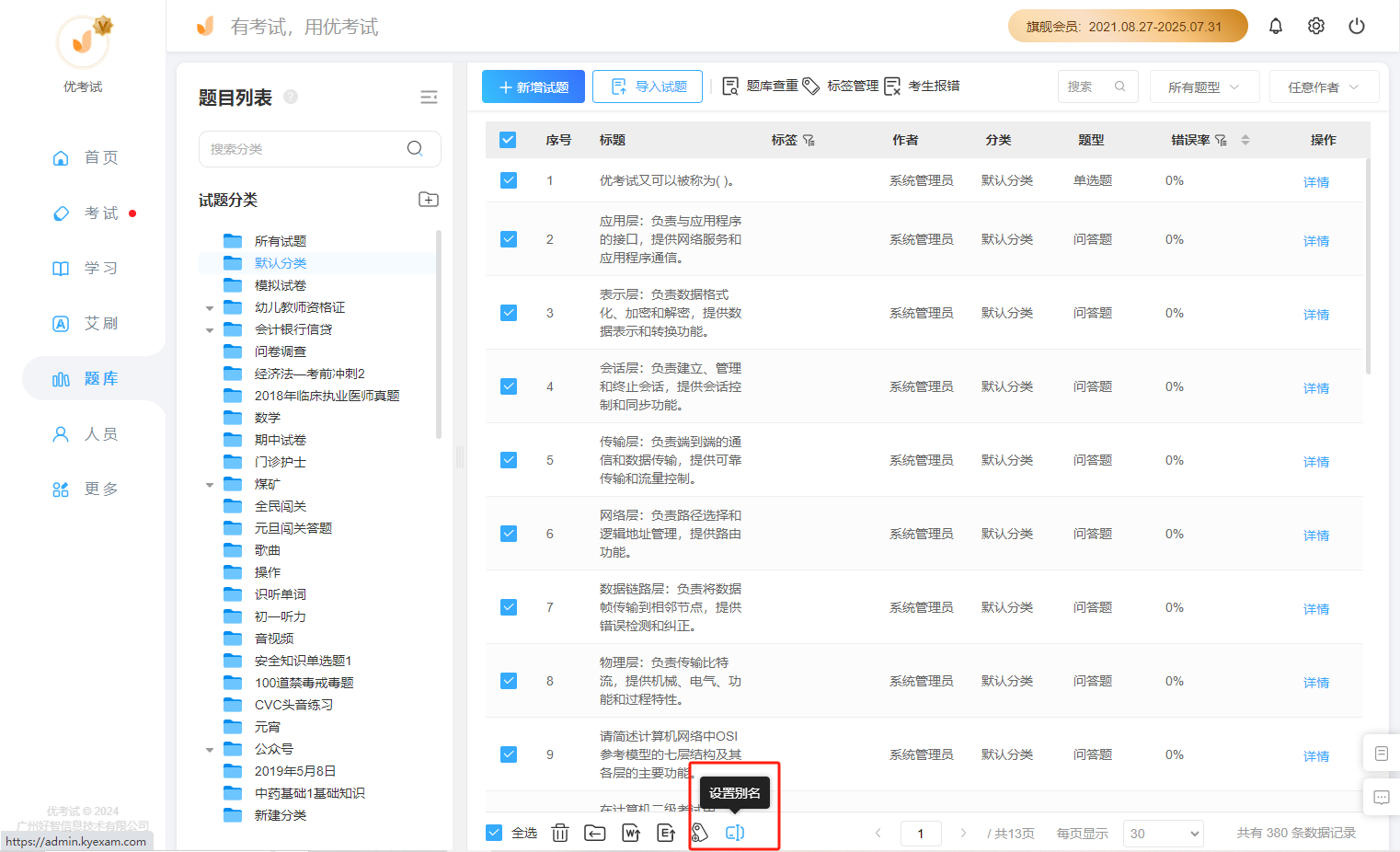Image resolution: width=1400 pixels, height=852 pixels.
Task: Open the 艾刷 sidebar section
Action: (85, 323)
